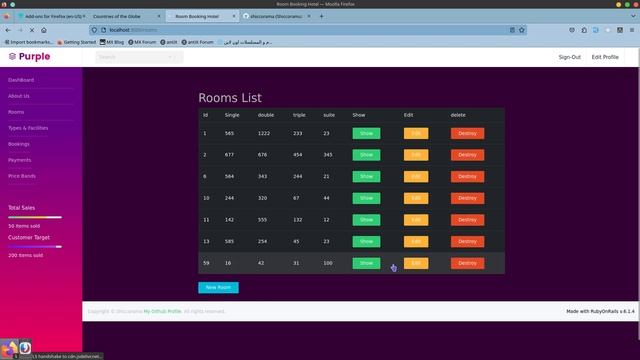Show room with id 10
Viewport: 640px width, 360px height.
[x=366, y=198]
